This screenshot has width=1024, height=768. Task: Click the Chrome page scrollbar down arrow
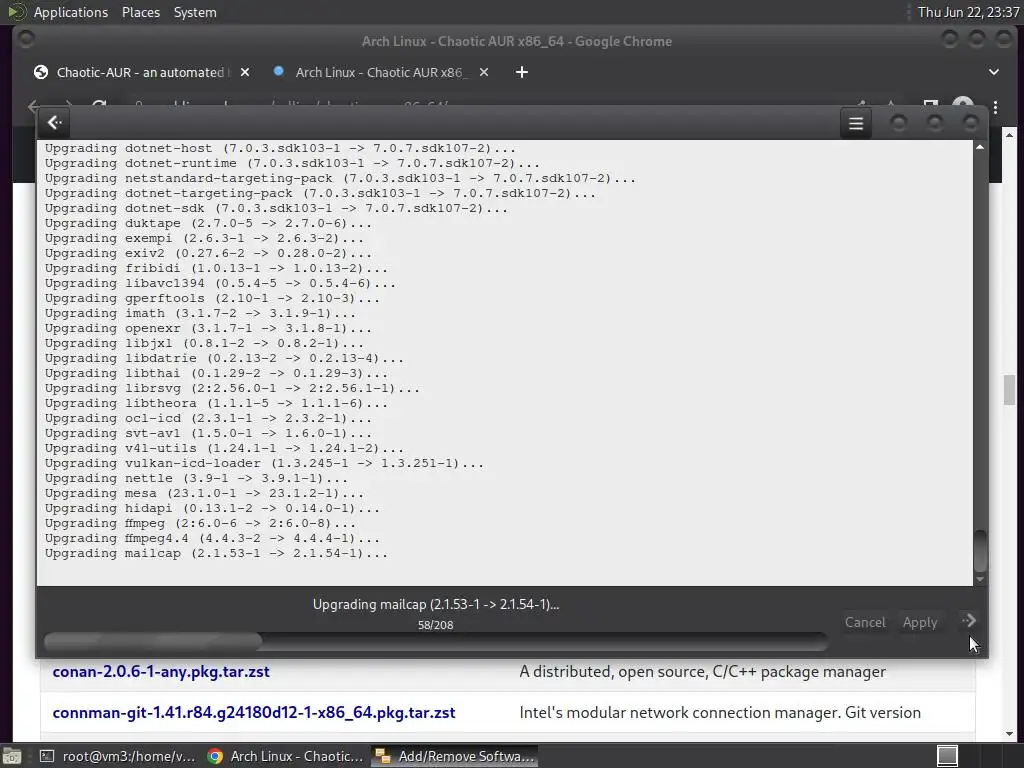coord(1010,734)
